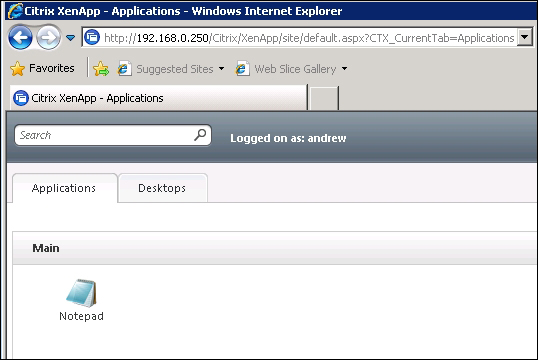Open the recent pages dropdown arrow
This screenshot has height=360, width=538.
point(70,37)
